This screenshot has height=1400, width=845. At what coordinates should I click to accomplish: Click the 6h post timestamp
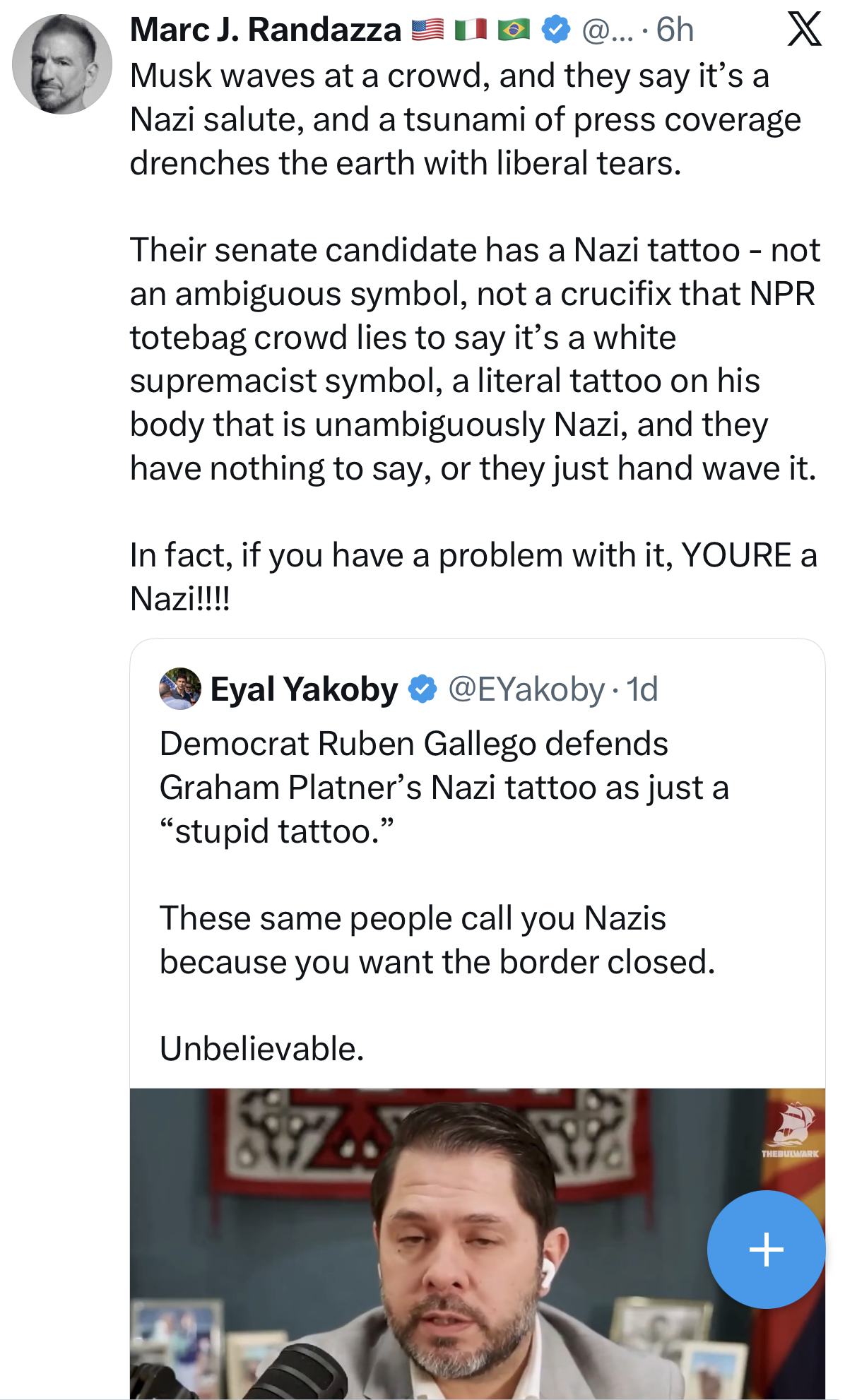(x=675, y=30)
